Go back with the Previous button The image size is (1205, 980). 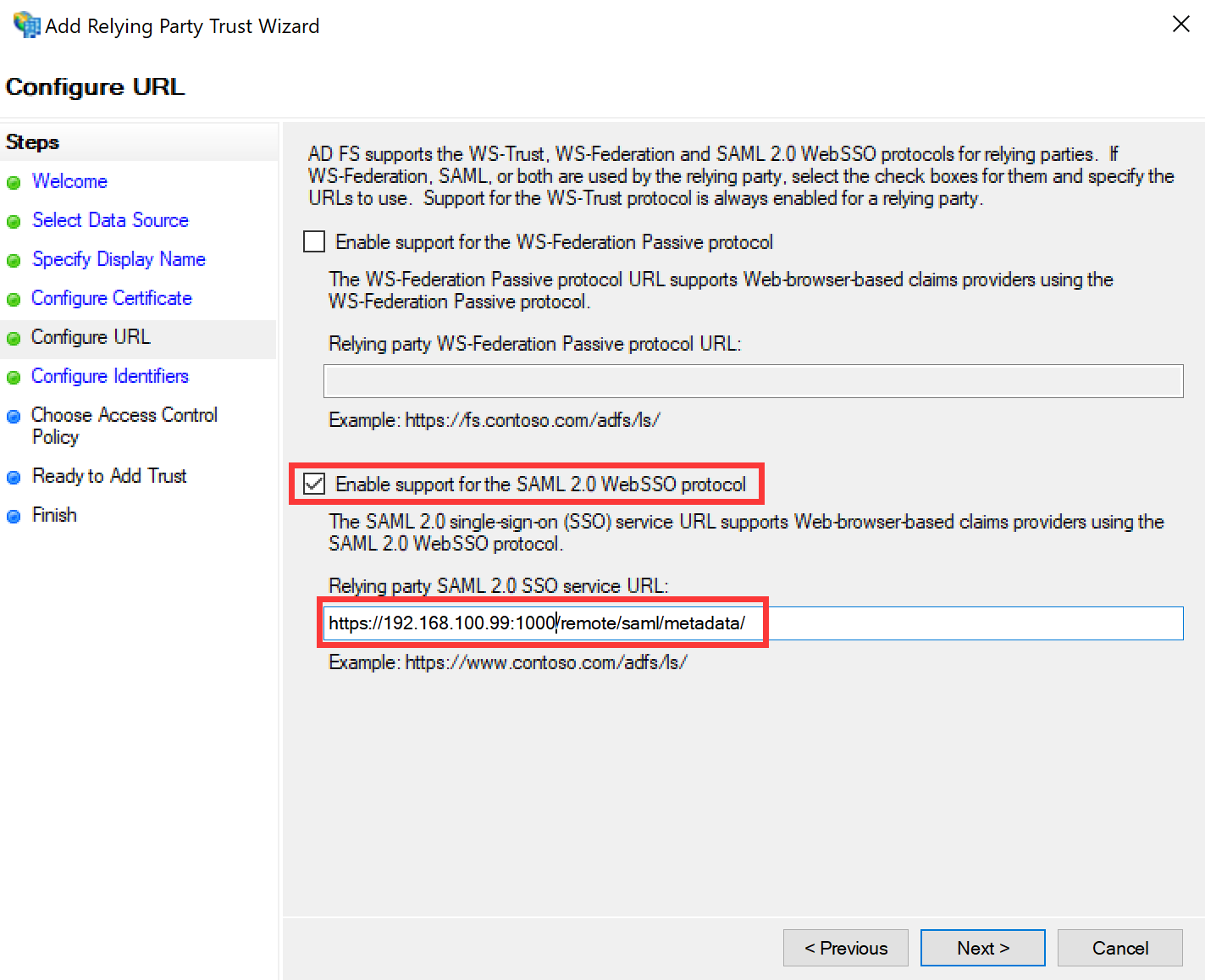point(845,948)
